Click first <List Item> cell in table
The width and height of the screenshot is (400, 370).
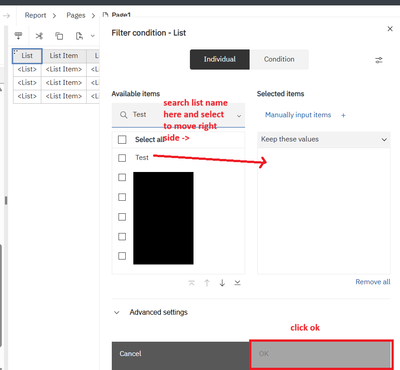coord(64,69)
